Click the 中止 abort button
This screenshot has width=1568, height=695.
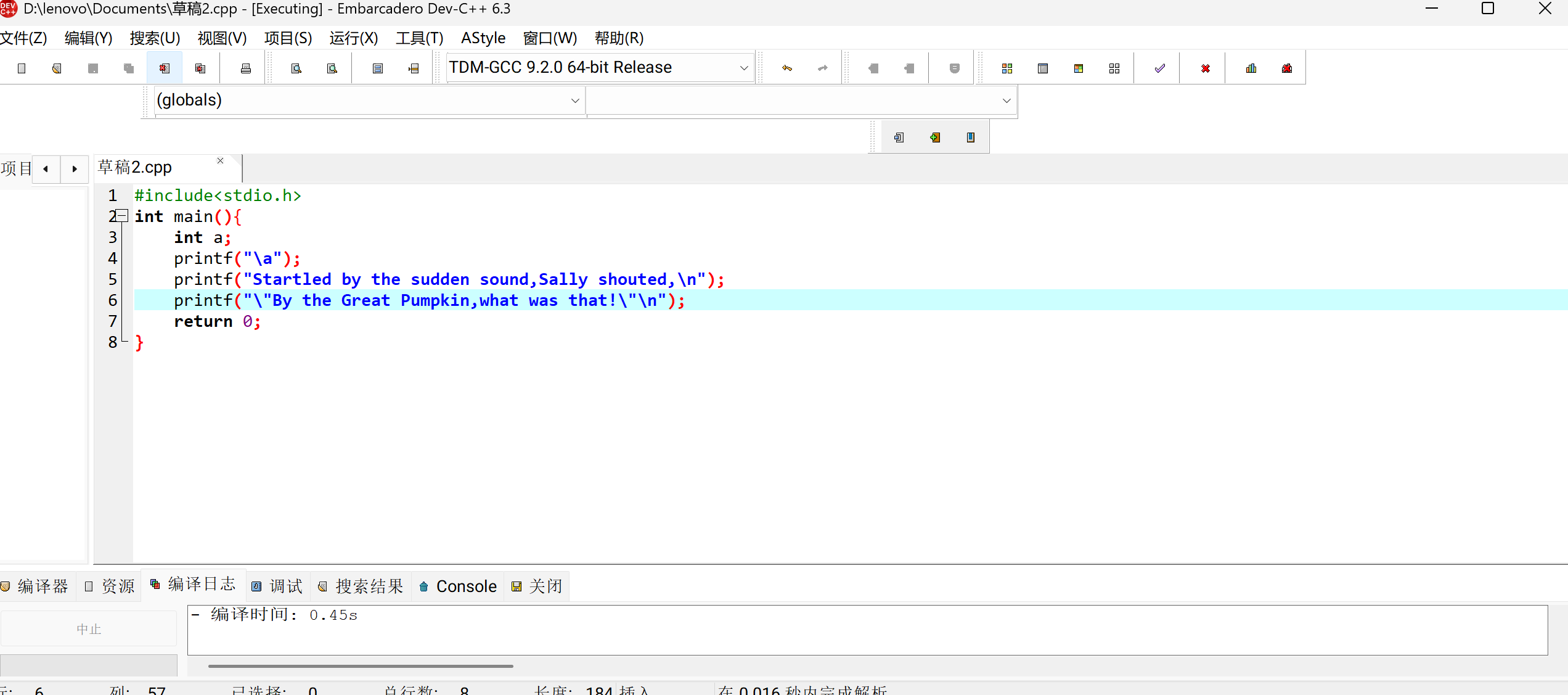coord(89,629)
